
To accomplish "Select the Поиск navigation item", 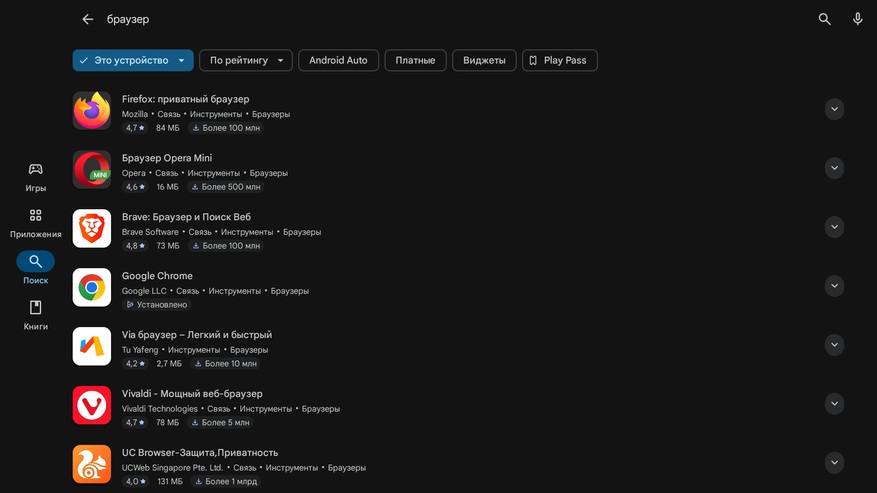I will point(35,269).
